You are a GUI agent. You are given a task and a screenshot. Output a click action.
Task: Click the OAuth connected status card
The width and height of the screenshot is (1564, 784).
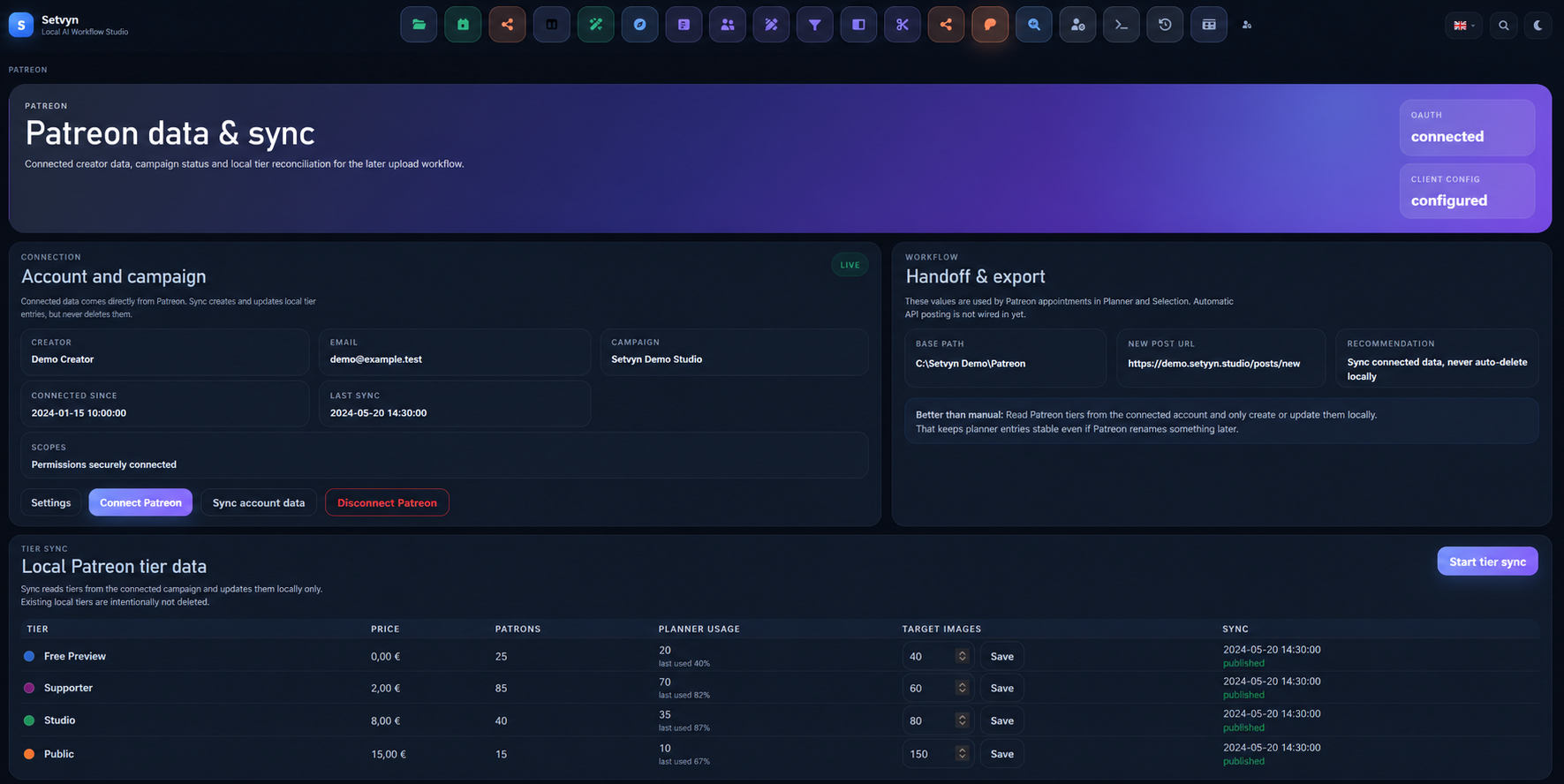click(1467, 127)
